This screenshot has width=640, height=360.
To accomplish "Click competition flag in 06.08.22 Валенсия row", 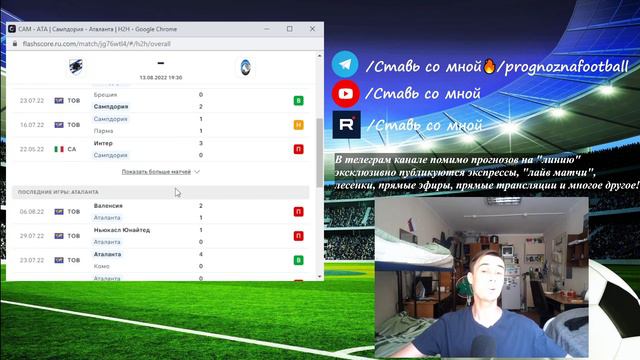I will click(59, 211).
